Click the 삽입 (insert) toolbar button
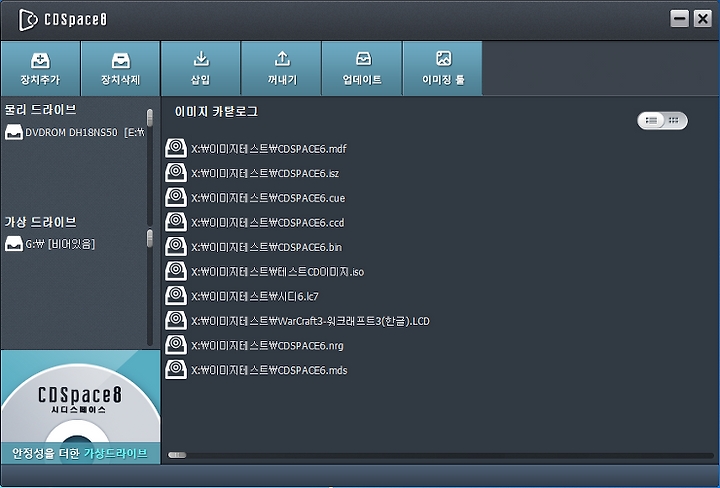 click(x=201, y=68)
